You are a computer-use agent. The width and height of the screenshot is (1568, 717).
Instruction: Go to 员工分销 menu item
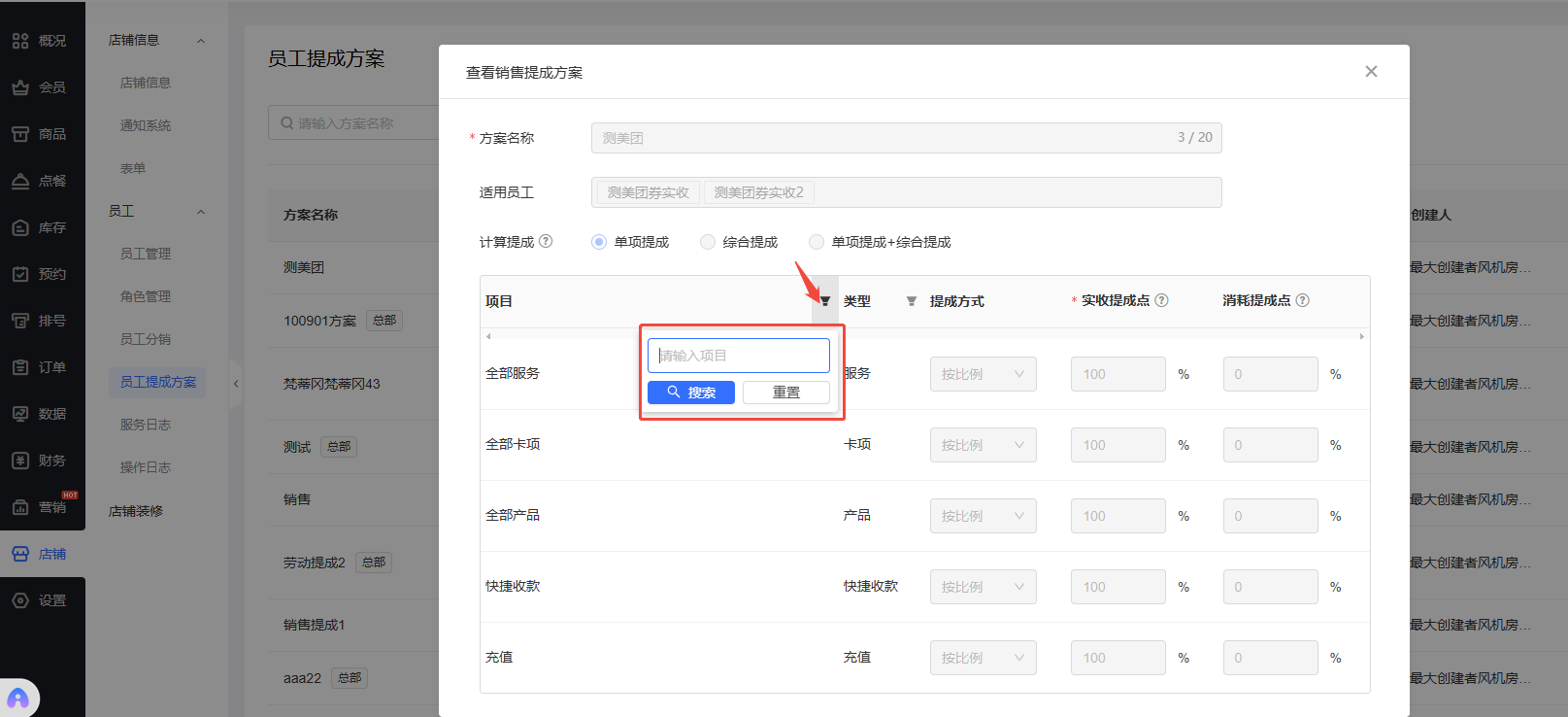[x=146, y=339]
